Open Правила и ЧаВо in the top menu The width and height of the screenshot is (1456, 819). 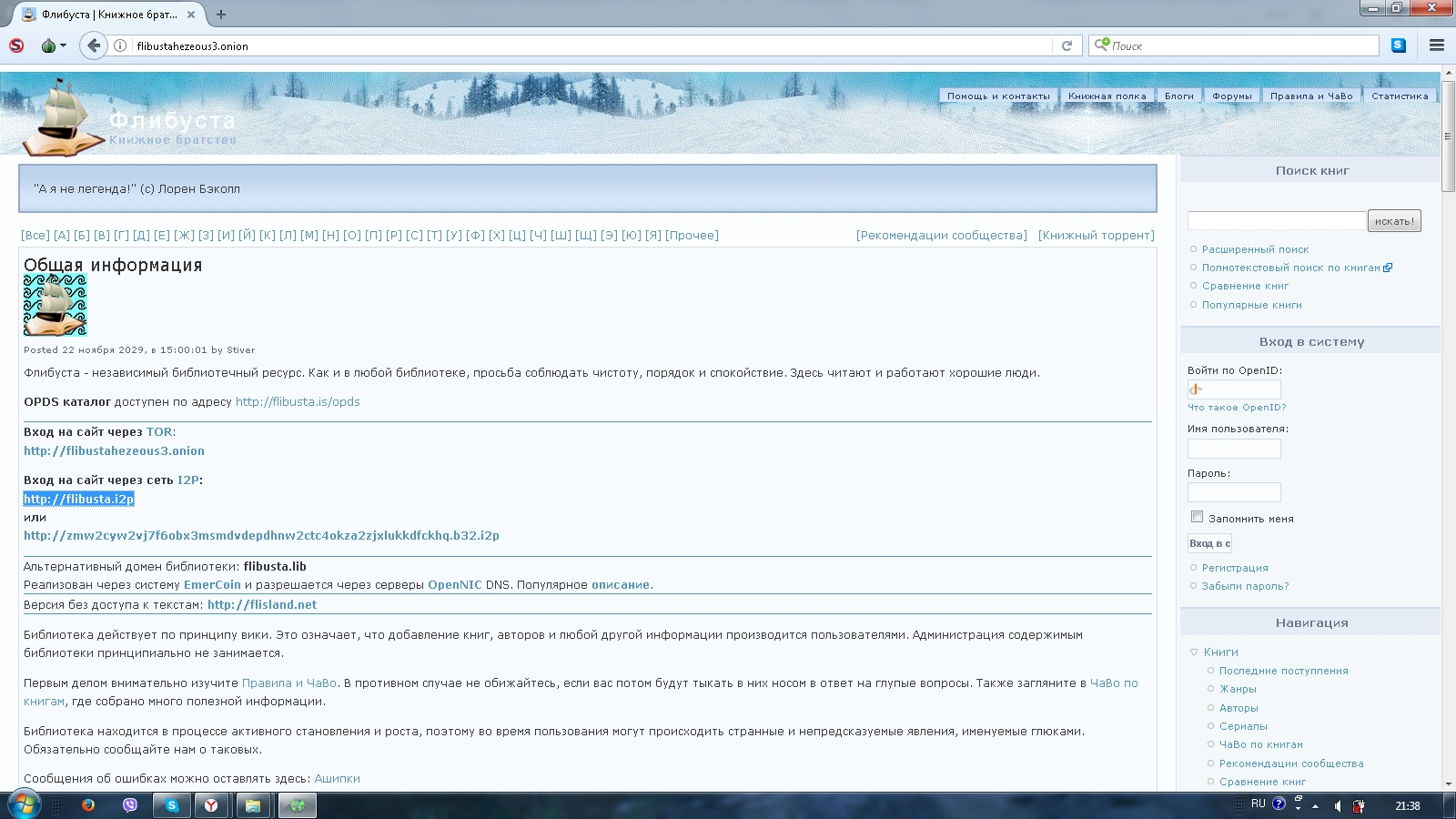click(x=1311, y=96)
